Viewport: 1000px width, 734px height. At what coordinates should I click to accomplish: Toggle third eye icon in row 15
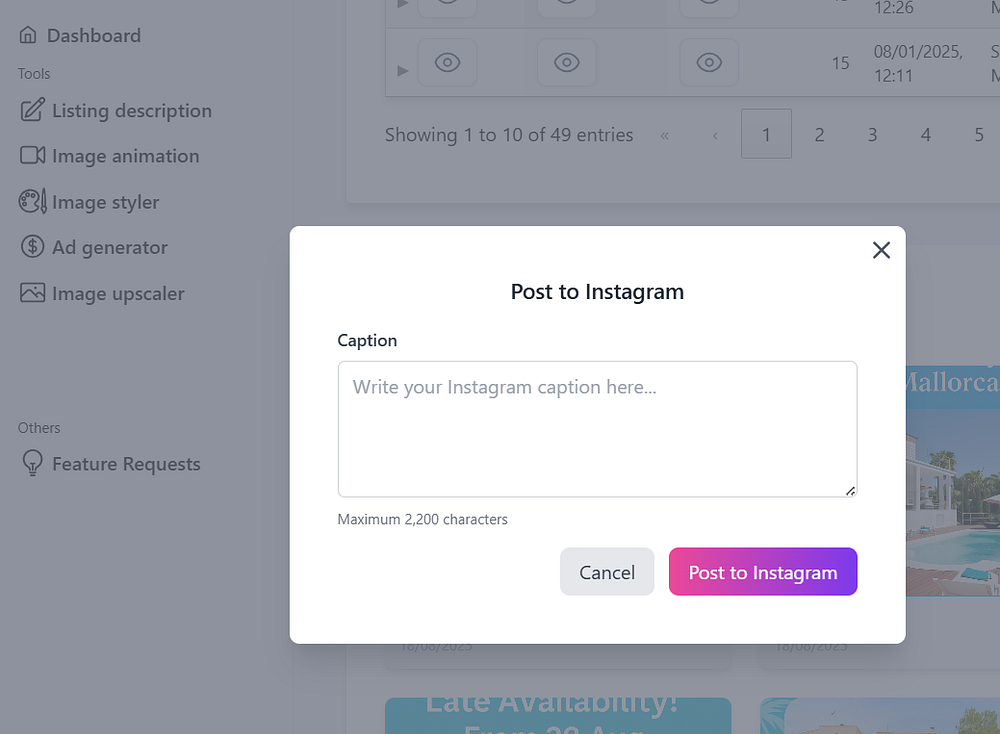[x=709, y=63]
